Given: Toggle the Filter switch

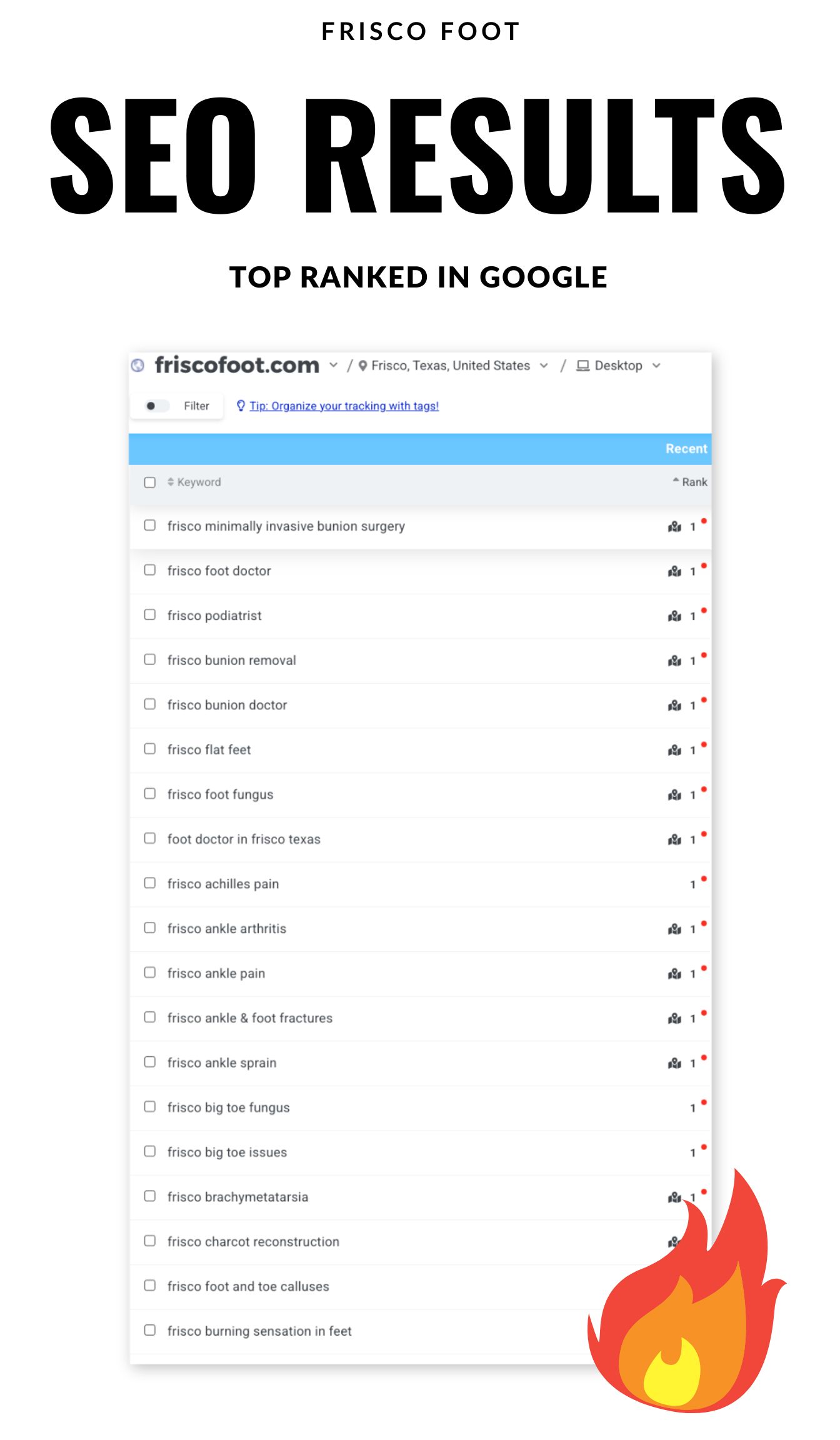Looking at the screenshot, I should point(157,406).
